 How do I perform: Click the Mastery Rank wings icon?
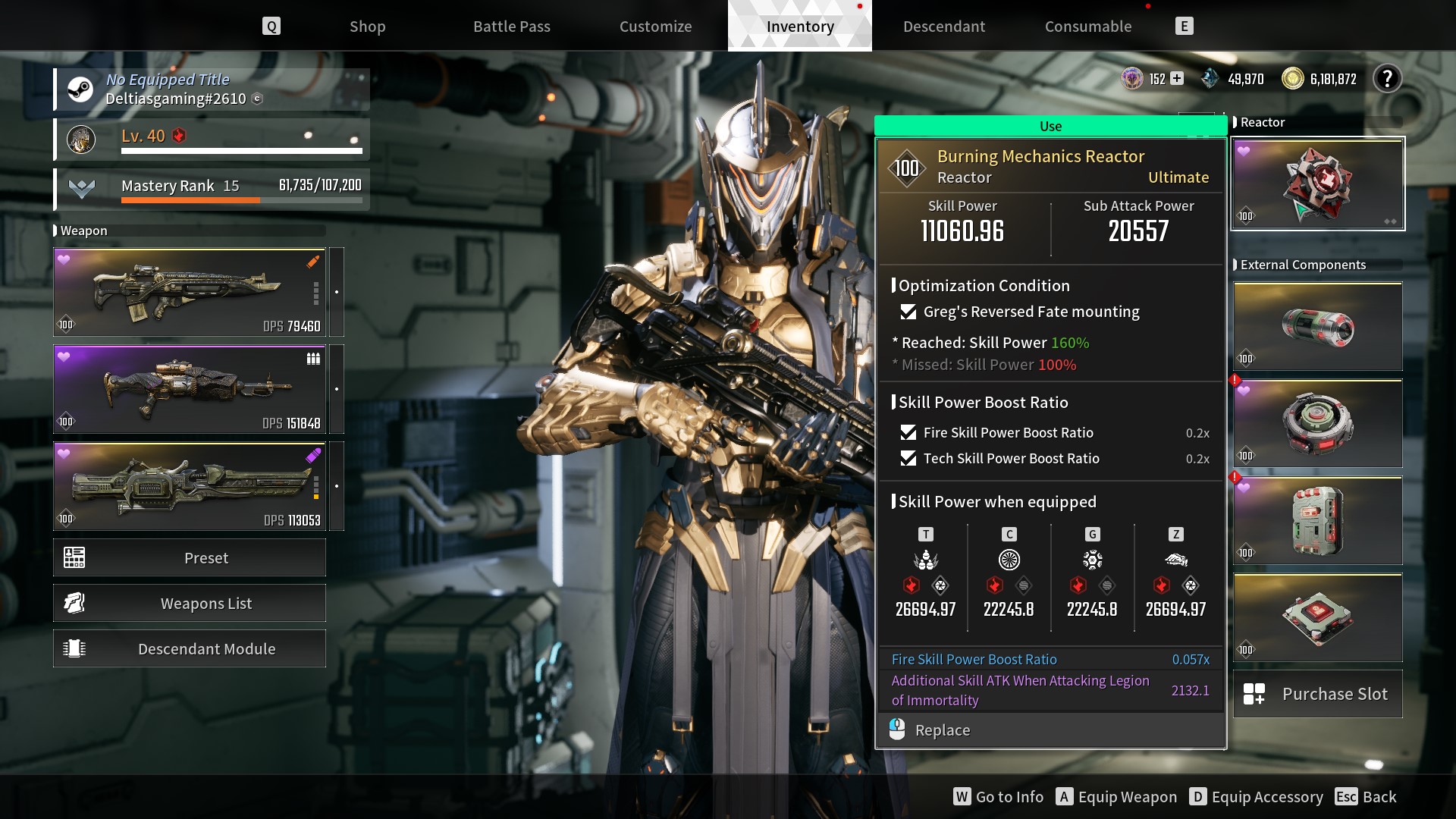click(x=82, y=188)
